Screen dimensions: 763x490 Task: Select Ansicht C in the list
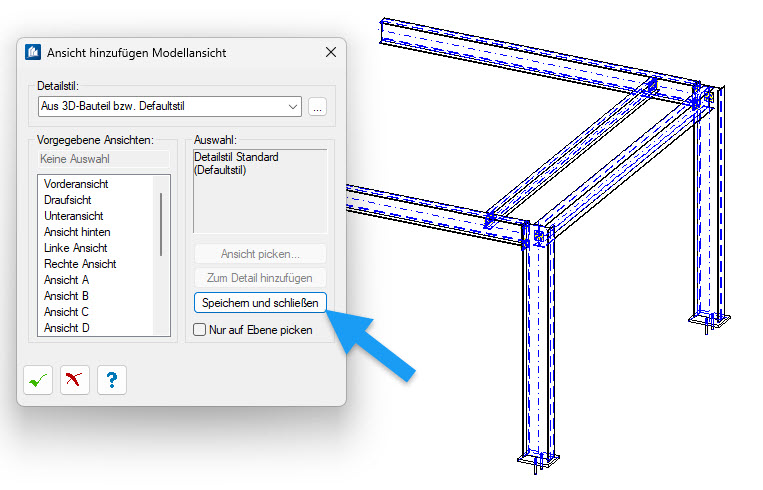tap(66, 312)
